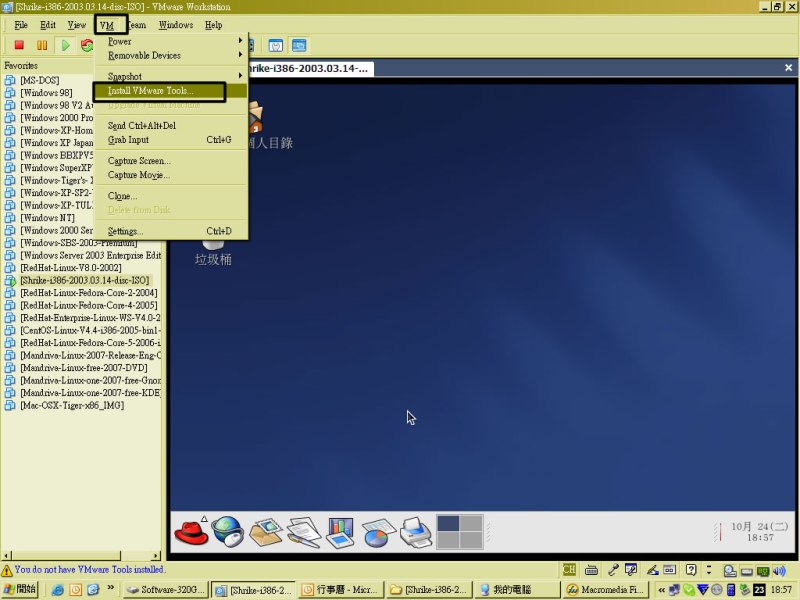Click the CH input language indicator
Image resolution: width=800 pixels, height=600 pixels.
point(569,569)
